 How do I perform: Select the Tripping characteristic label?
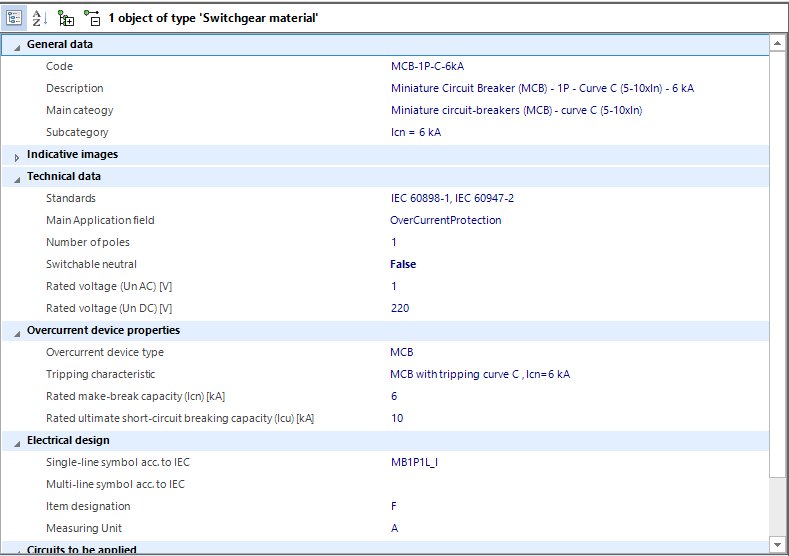tap(100, 374)
